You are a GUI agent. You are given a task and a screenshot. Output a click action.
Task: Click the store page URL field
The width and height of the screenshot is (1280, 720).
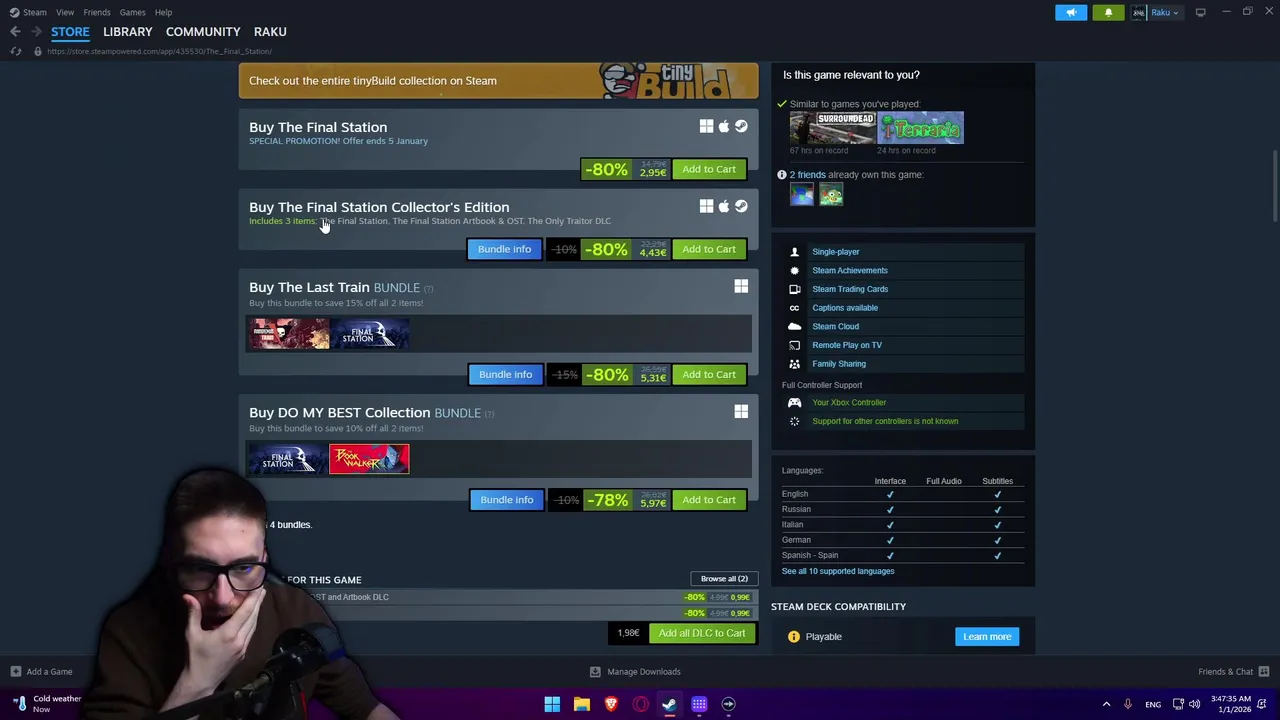pos(160,51)
